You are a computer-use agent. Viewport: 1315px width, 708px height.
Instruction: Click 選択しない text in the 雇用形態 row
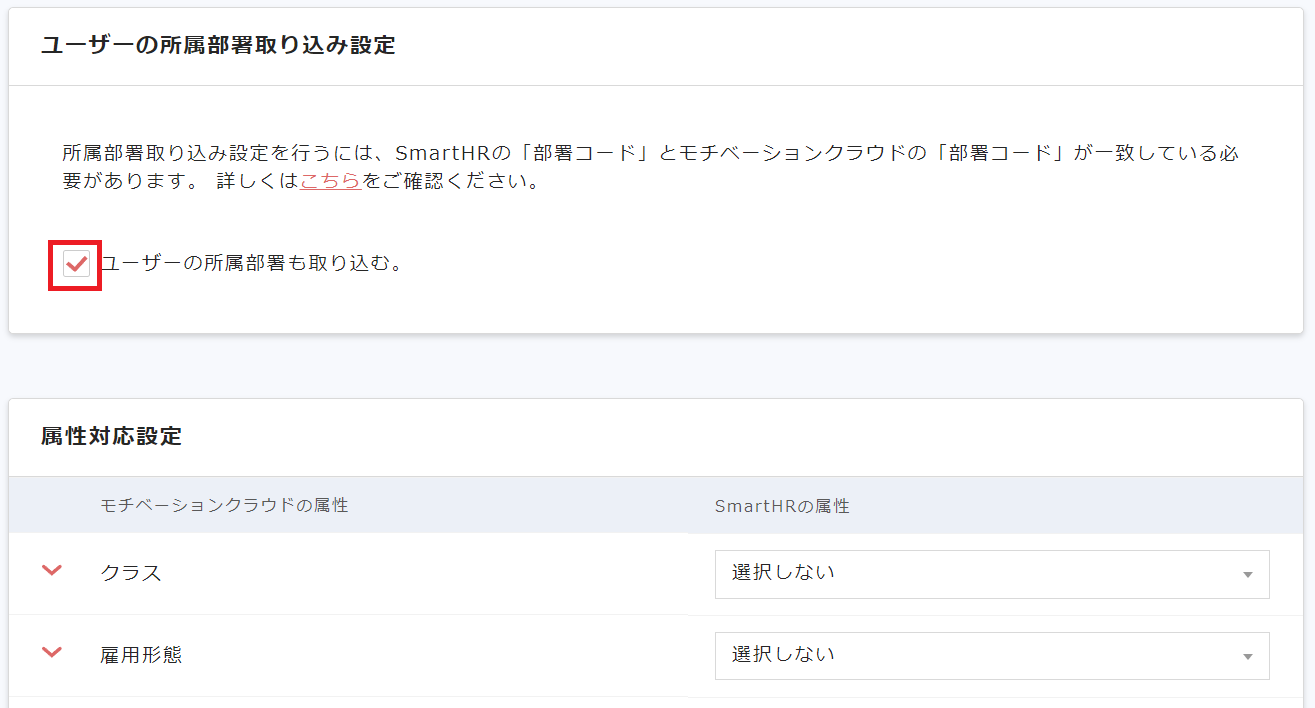783,655
